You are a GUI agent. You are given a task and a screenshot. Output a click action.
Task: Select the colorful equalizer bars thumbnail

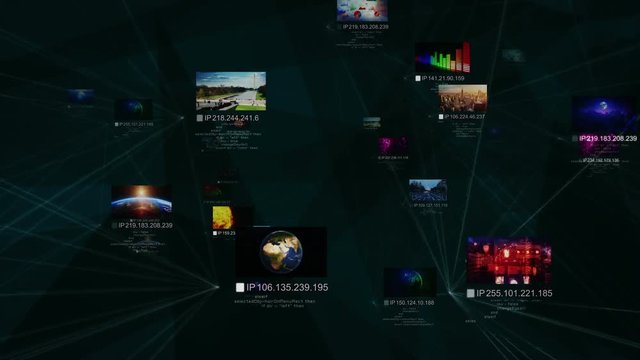click(443, 57)
